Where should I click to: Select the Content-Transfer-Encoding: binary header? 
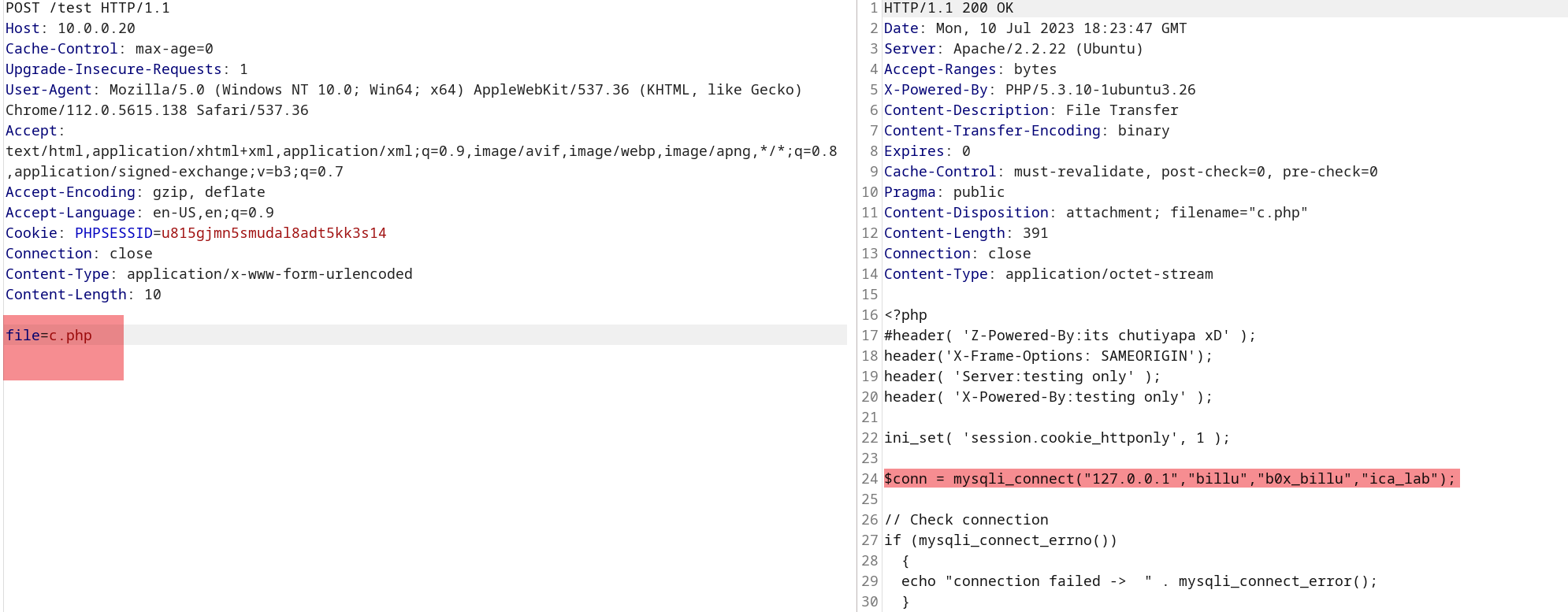coord(1027,131)
